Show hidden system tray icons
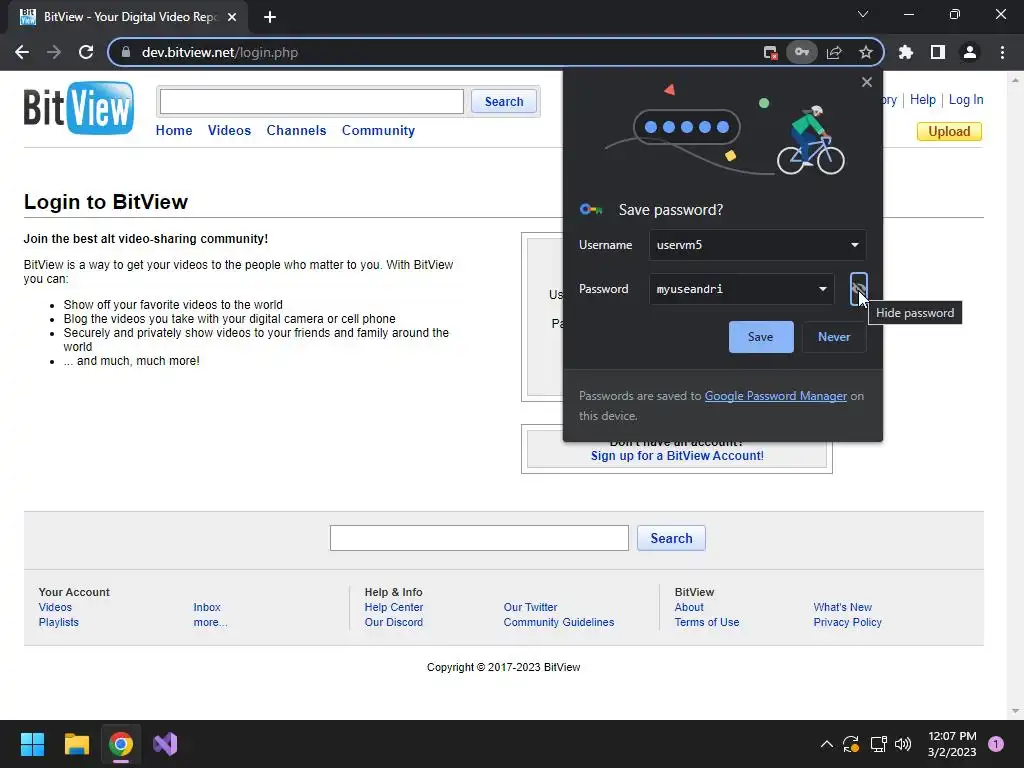This screenshot has height=768, width=1024. click(x=826, y=744)
